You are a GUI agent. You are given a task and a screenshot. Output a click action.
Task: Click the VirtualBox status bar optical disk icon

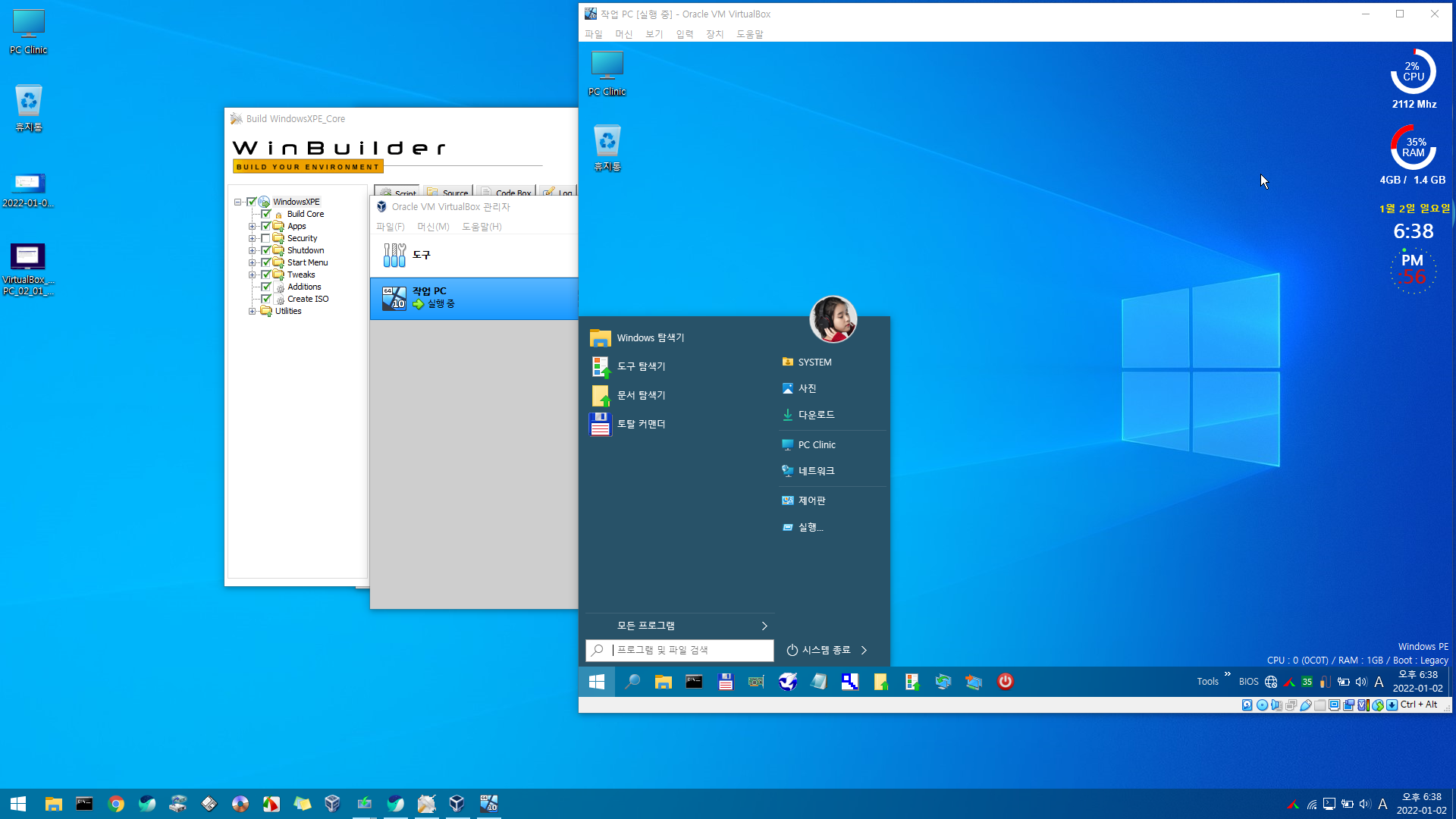click(1263, 705)
